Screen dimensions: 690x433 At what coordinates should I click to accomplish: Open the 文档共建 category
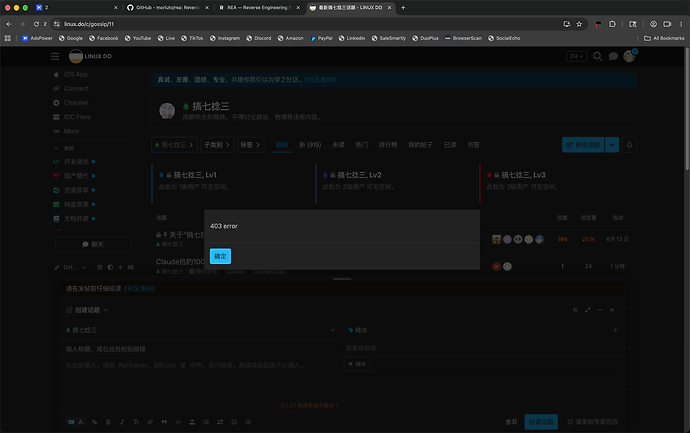74,219
